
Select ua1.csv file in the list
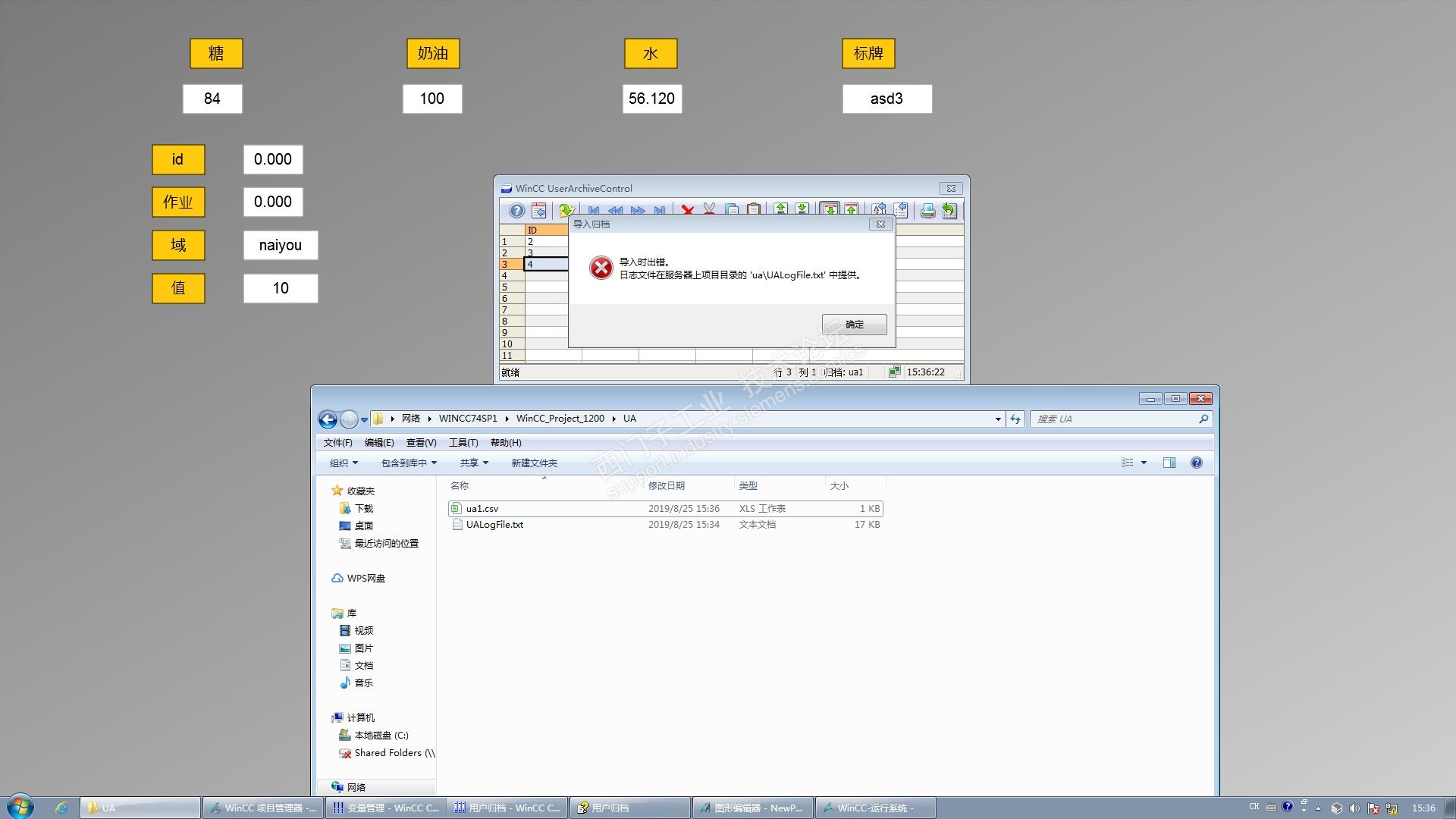pos(482,509)
